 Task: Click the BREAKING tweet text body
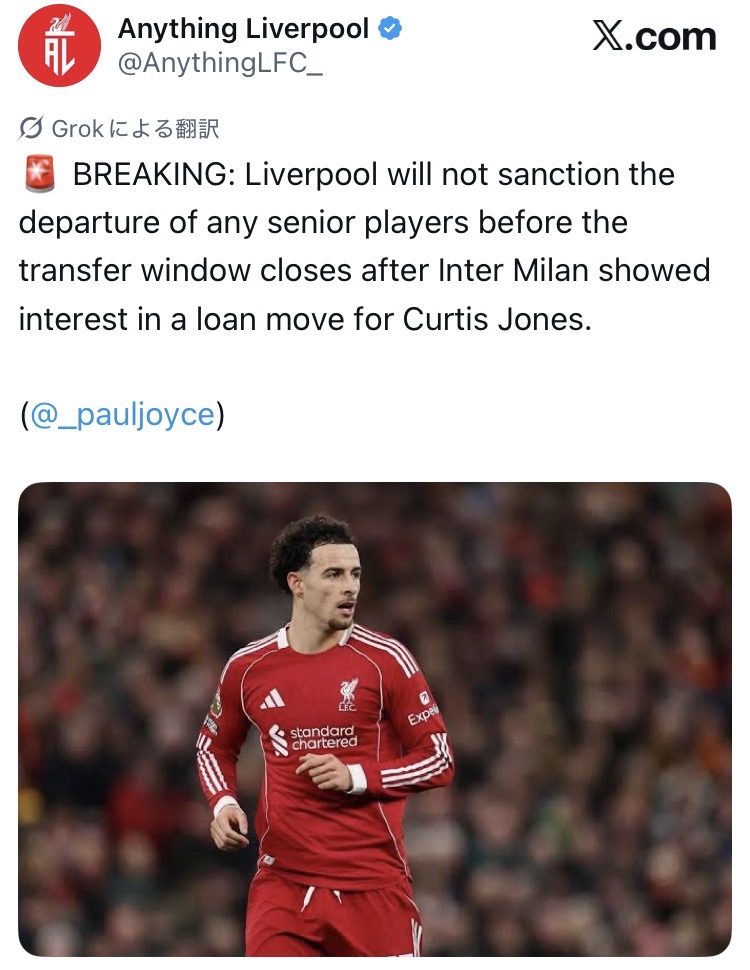click(365, 246)
